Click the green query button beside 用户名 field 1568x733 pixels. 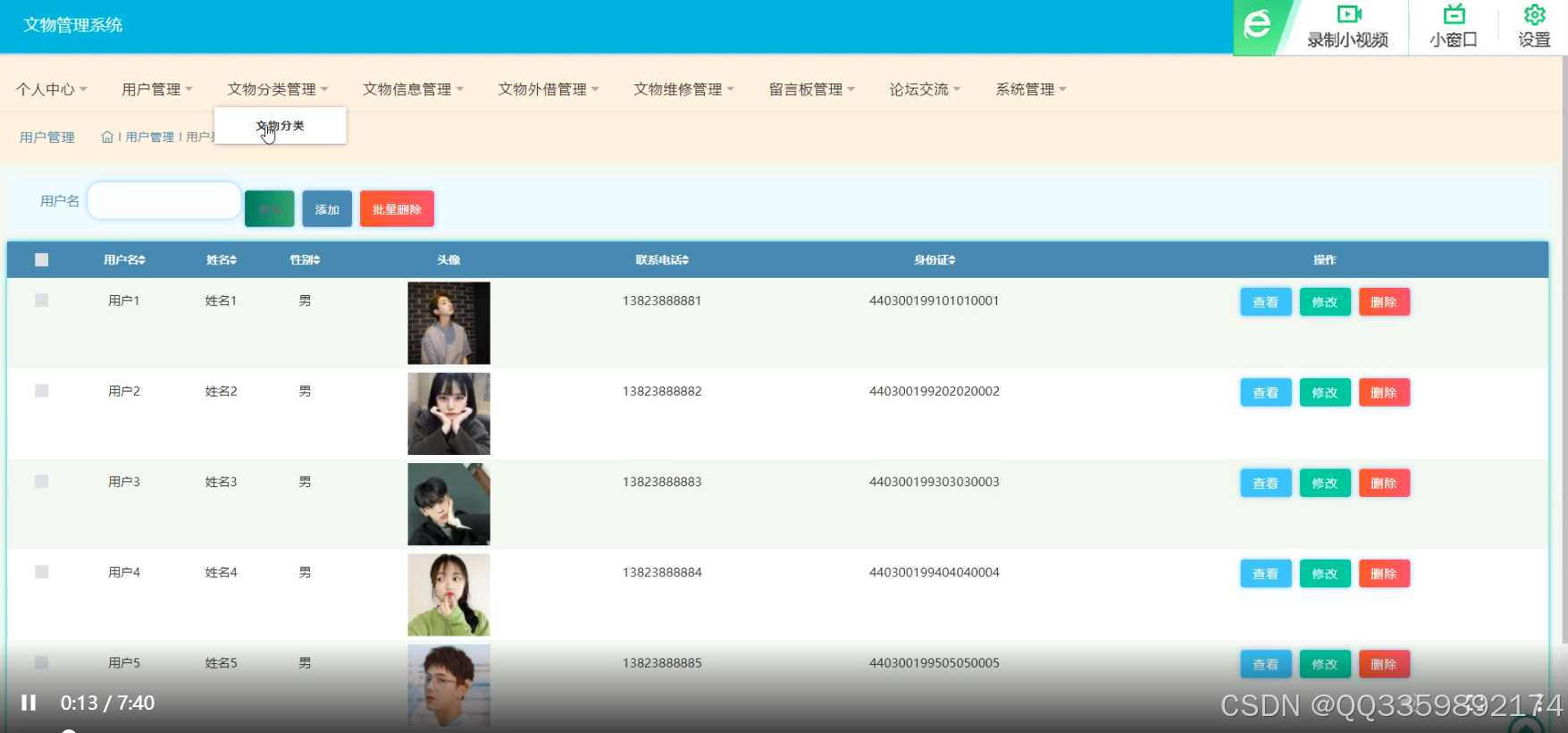270,209
